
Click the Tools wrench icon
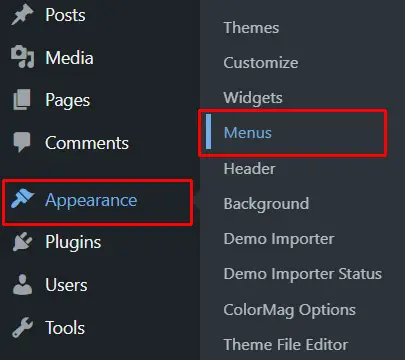22,327
